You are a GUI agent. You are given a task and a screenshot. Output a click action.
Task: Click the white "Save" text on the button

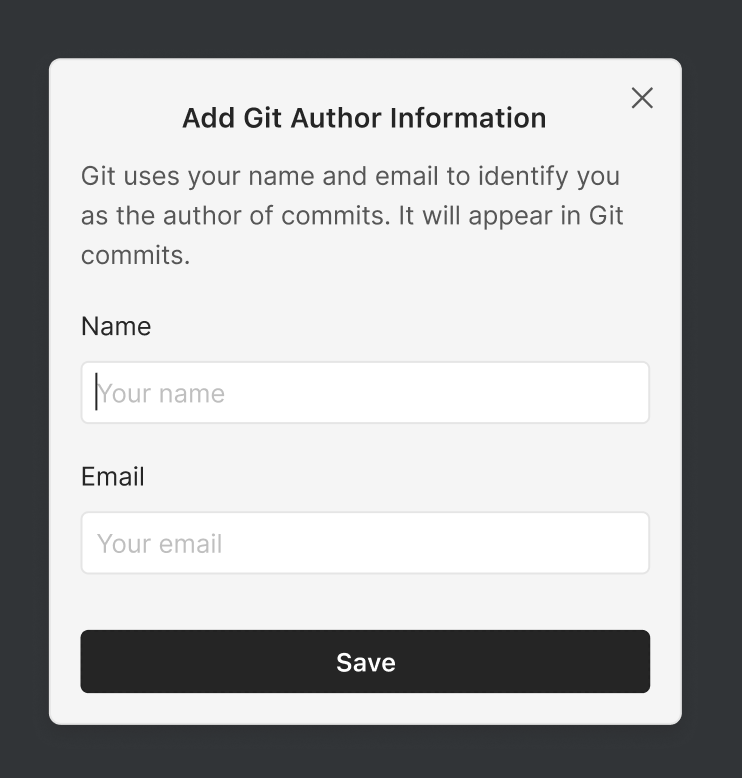point(366,662)
